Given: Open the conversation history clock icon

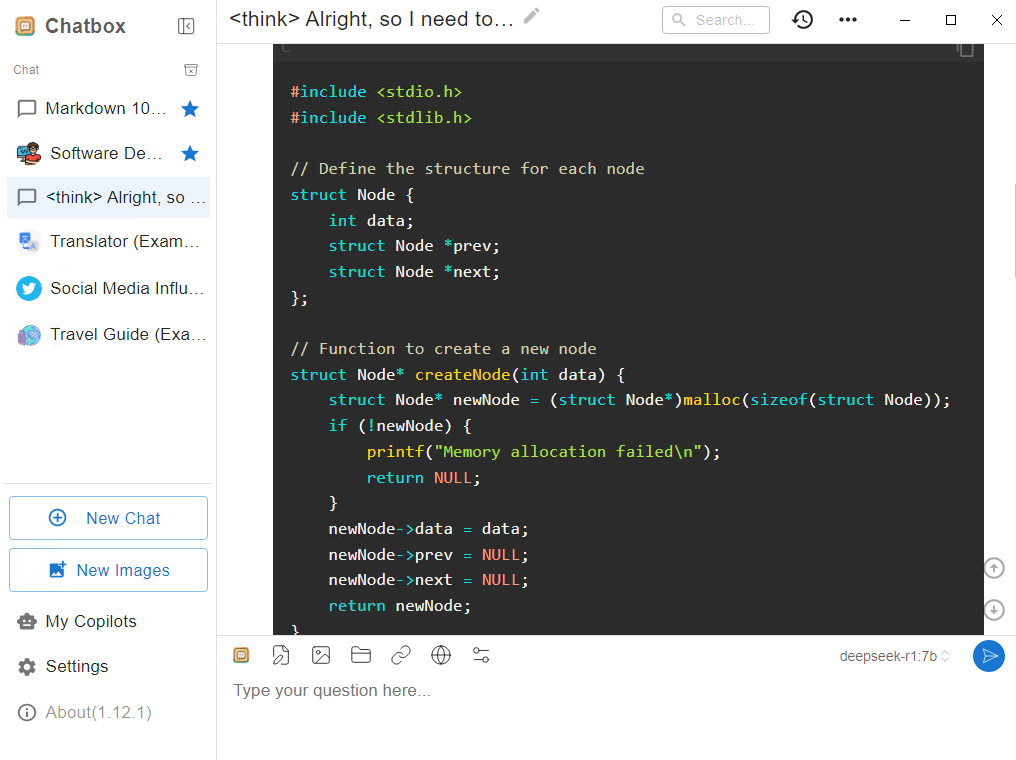Looking at the screenshot, I should pyautogui.click(x=802, y=19).
